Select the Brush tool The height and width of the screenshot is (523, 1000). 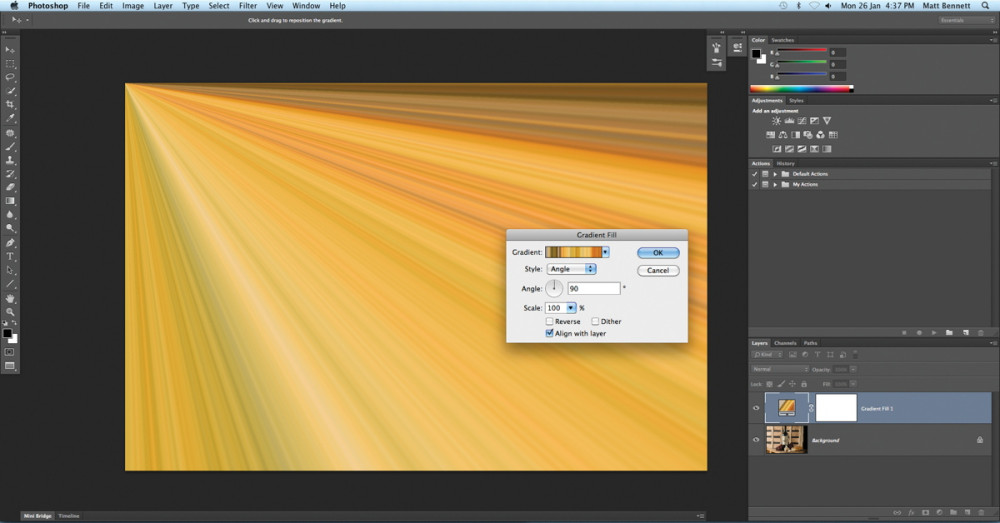pos(10,147)
